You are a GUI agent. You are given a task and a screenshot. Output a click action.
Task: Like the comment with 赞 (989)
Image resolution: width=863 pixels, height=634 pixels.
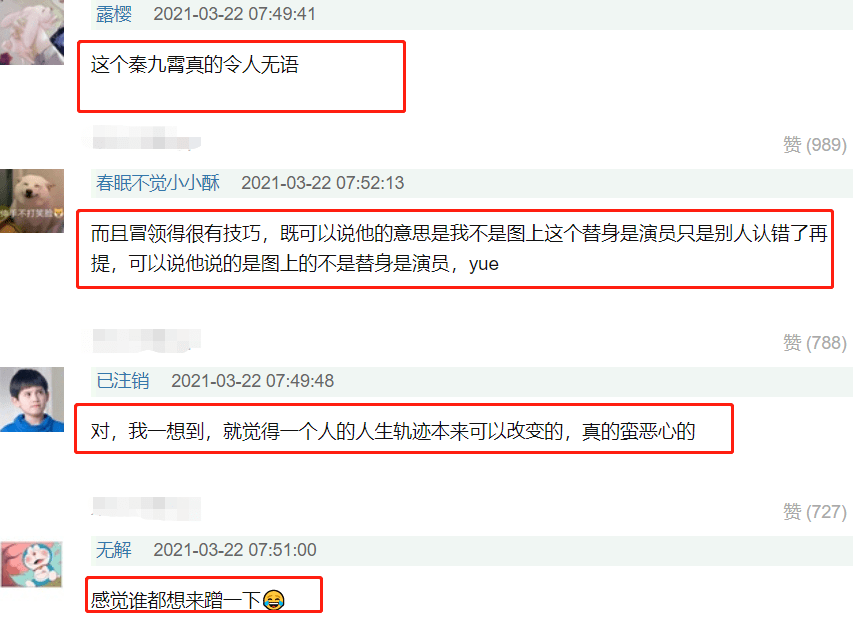(815, 145)
